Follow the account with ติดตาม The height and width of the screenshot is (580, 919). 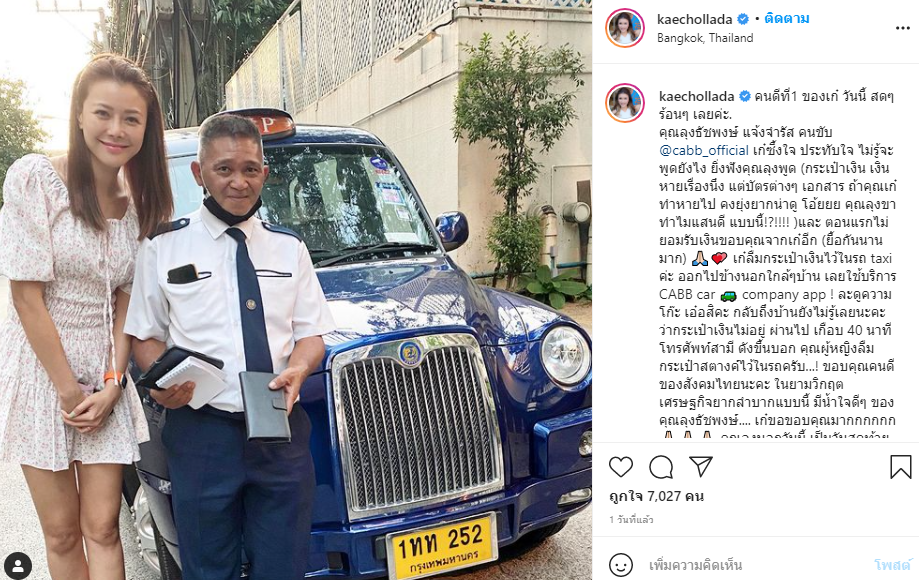(787, 19)
